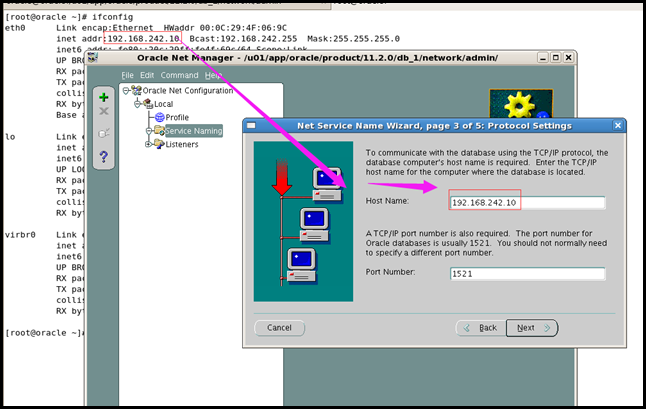646x409 pixels.
Task: Select Oracle Net Configuration root item
Action: [x=187, y=91]
